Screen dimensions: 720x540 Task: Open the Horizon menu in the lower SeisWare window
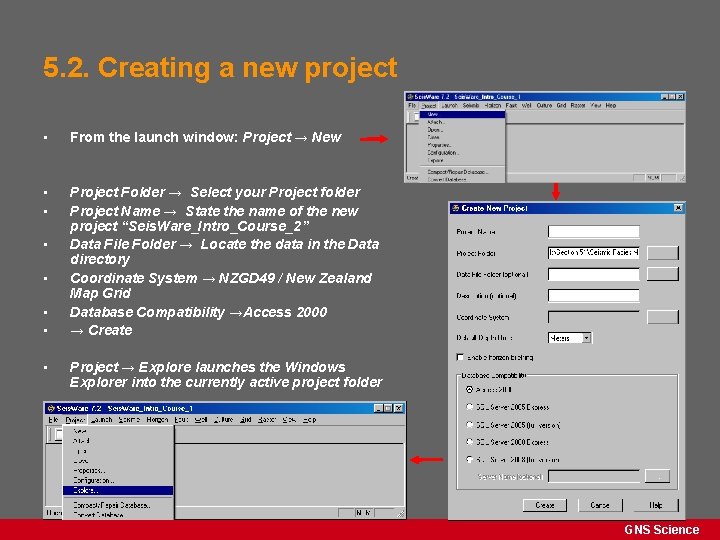pyautogui.click(x=158, y=420)
